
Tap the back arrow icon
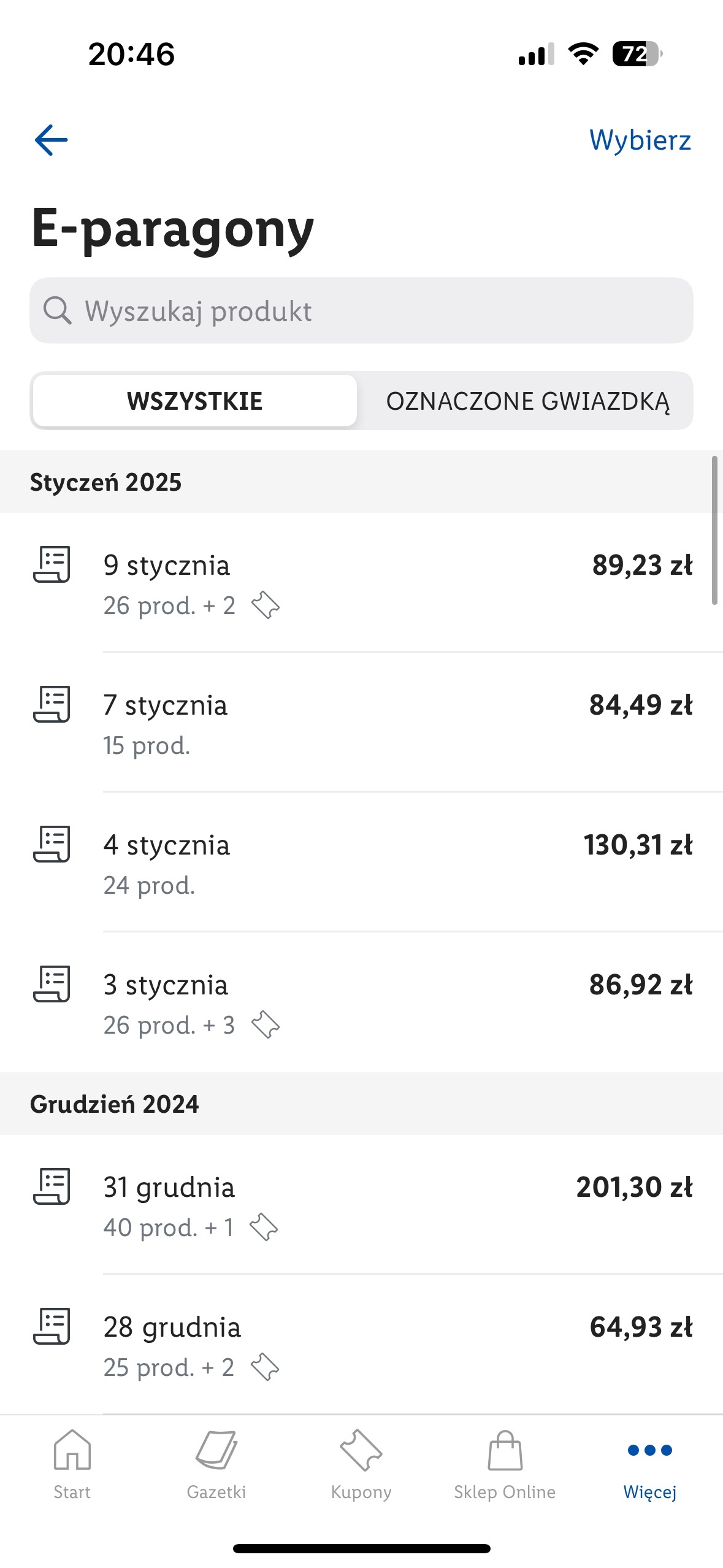pyautogui.click(x=52, y=140)
